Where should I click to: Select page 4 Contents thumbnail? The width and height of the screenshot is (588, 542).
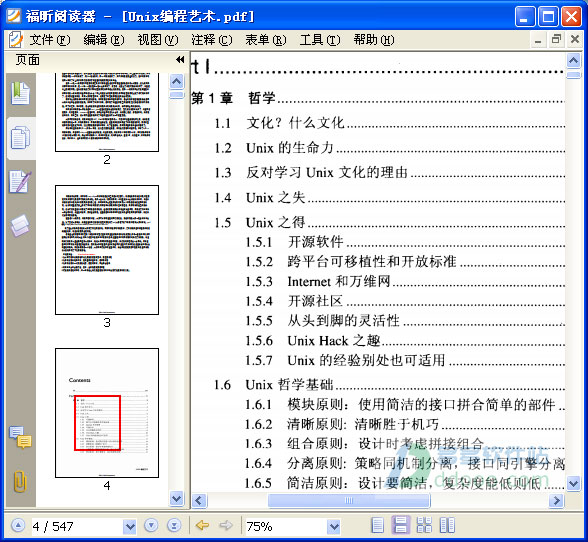pyautogui.click(x=107, y=413)
